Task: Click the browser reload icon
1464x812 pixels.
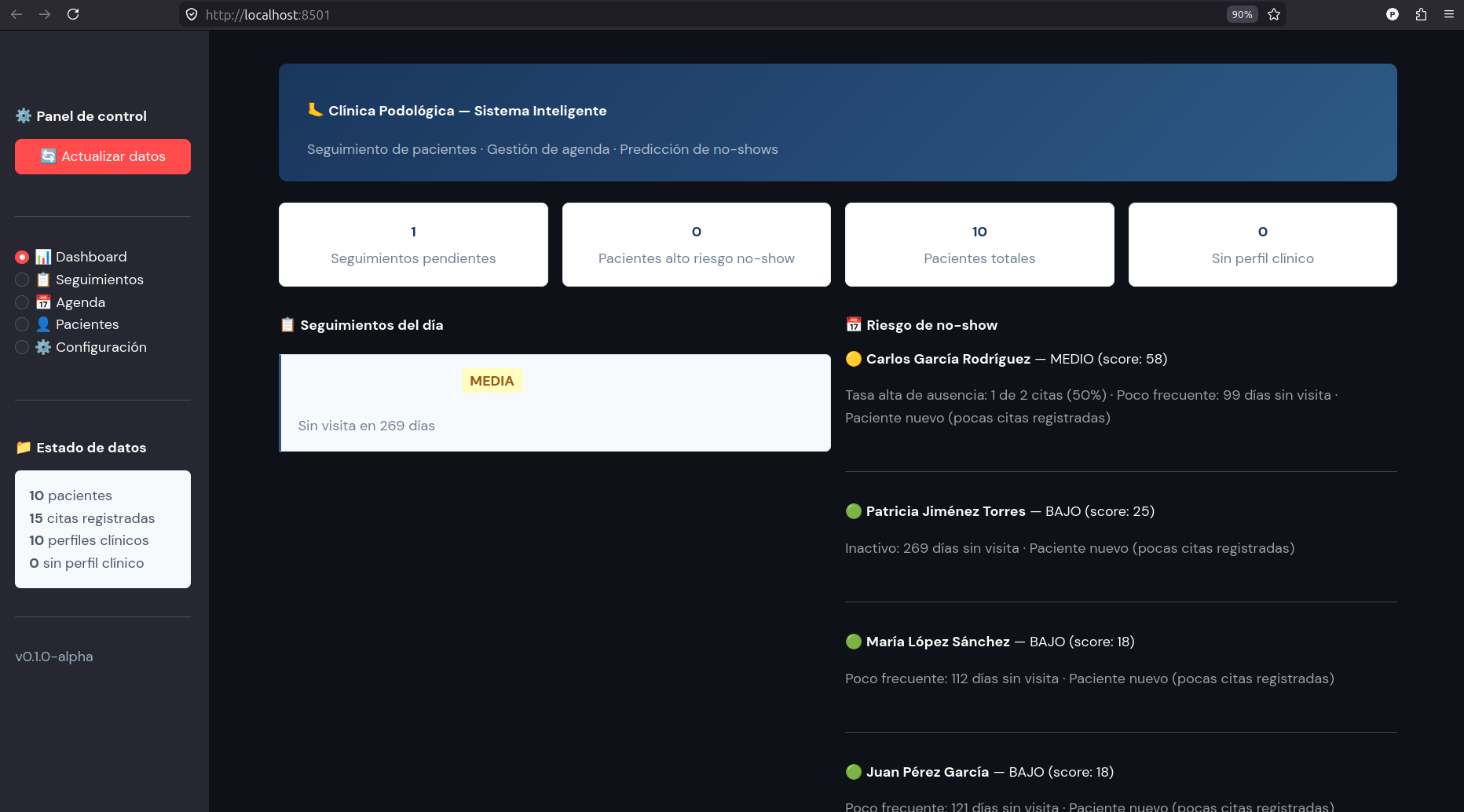Action: 73,14
